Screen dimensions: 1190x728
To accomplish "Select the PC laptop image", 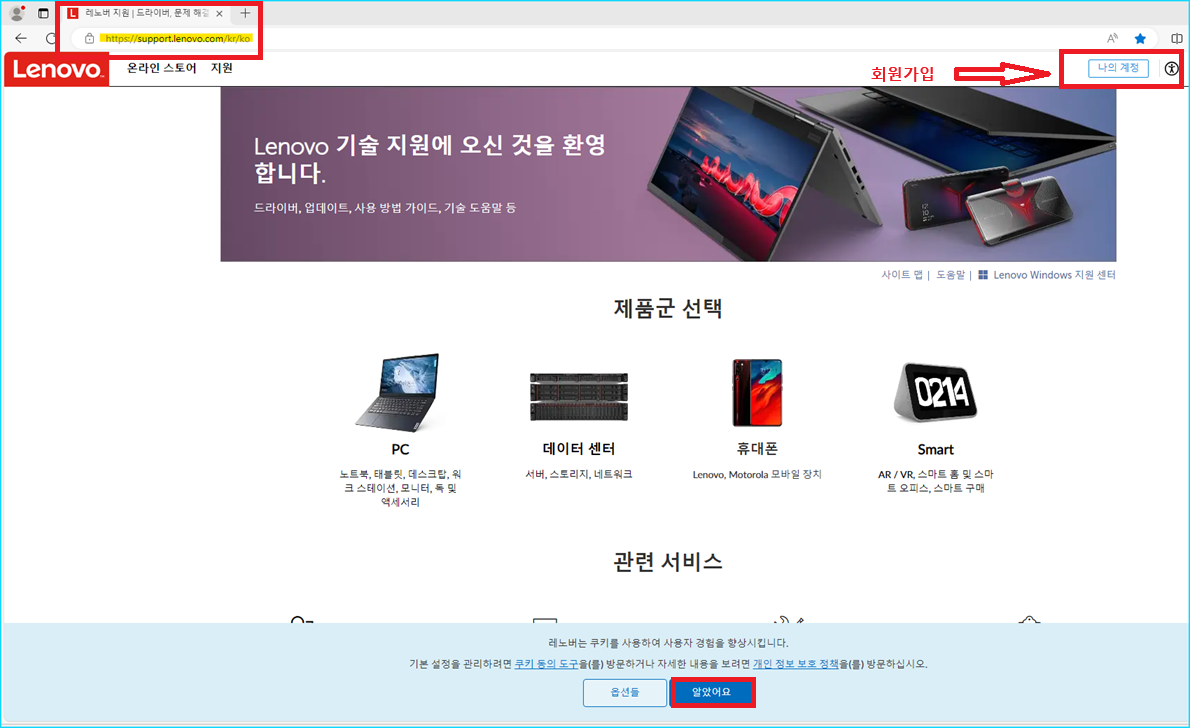I will [399, 392].
